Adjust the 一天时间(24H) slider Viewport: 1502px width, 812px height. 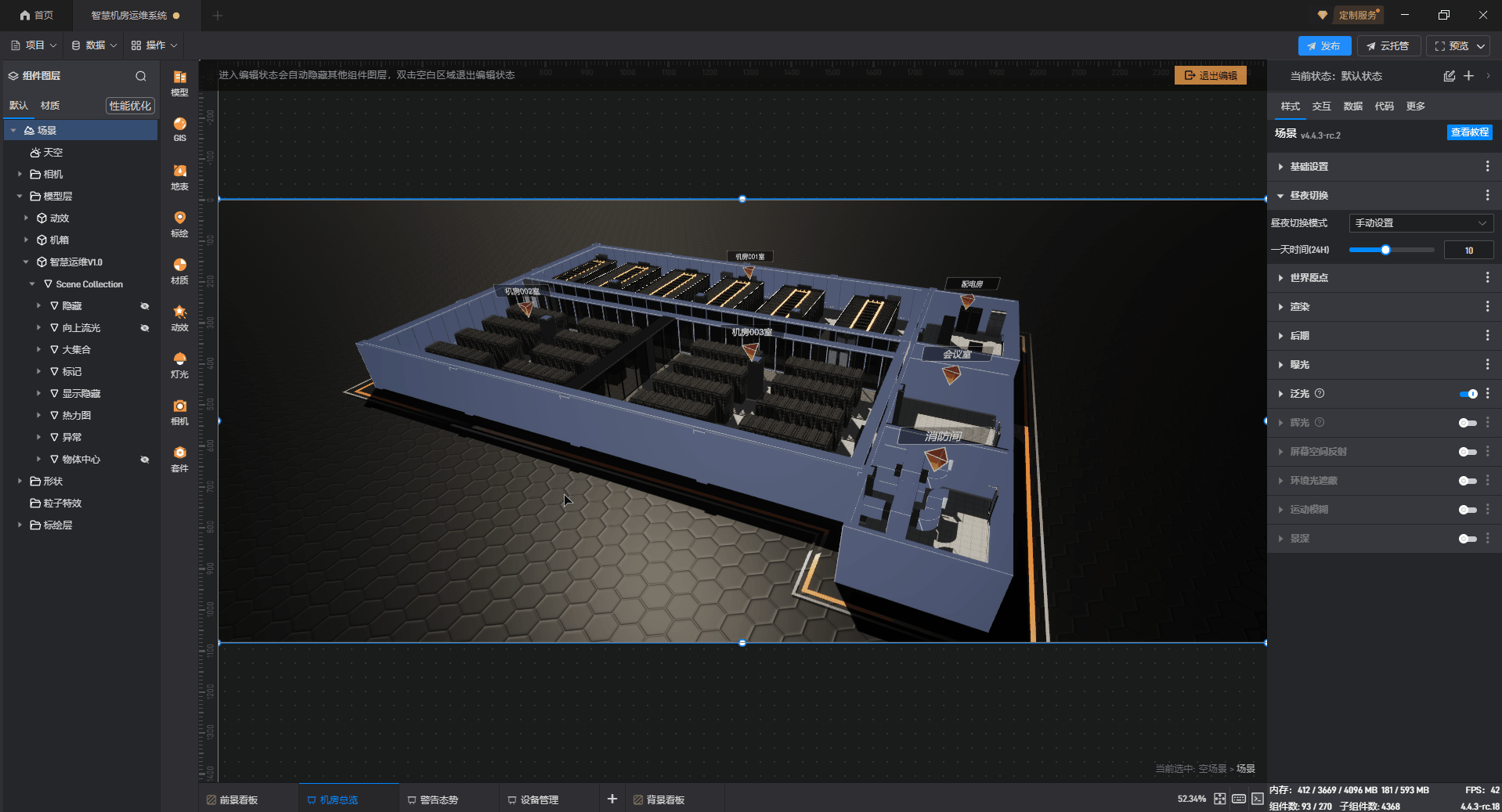click(1385, 251)
